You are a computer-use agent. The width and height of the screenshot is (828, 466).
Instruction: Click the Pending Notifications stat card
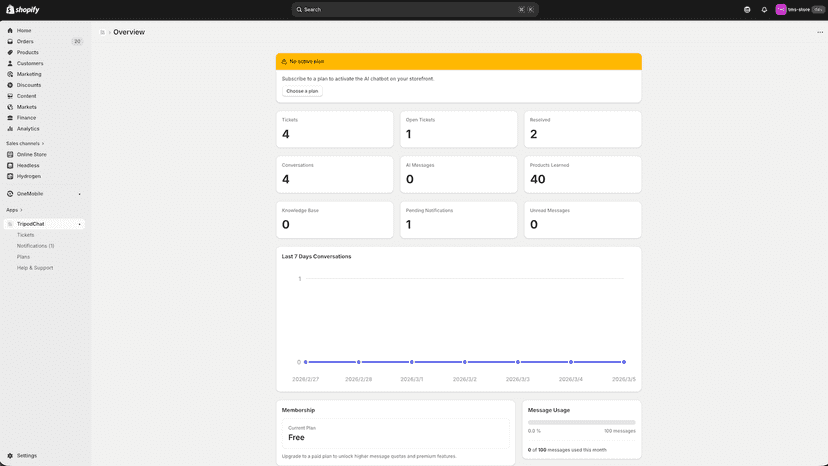(458, 220)
